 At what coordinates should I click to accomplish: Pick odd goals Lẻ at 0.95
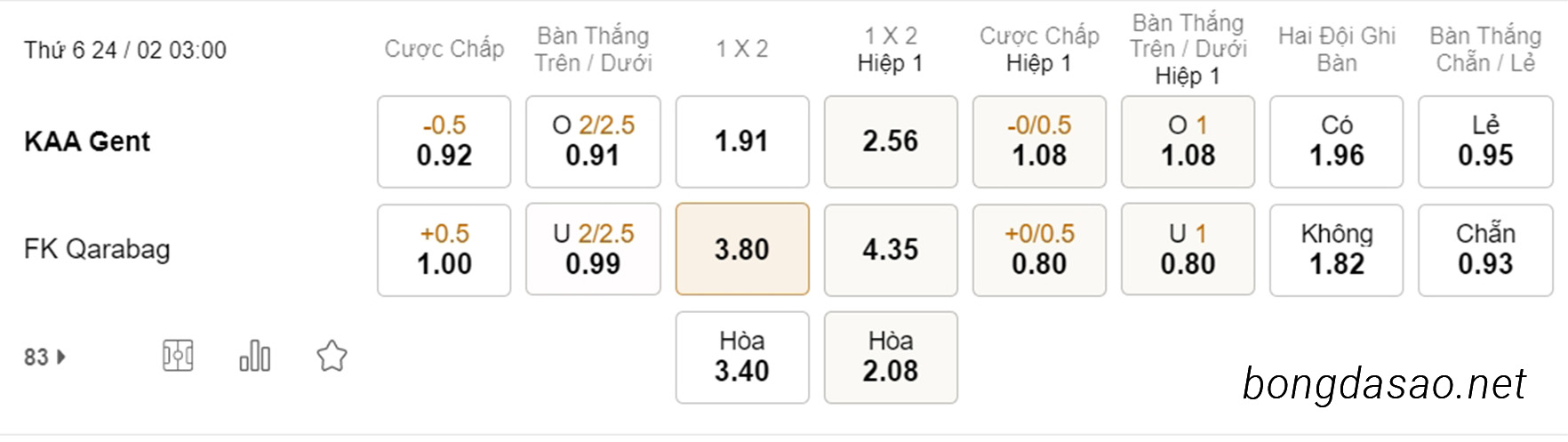1485,141
